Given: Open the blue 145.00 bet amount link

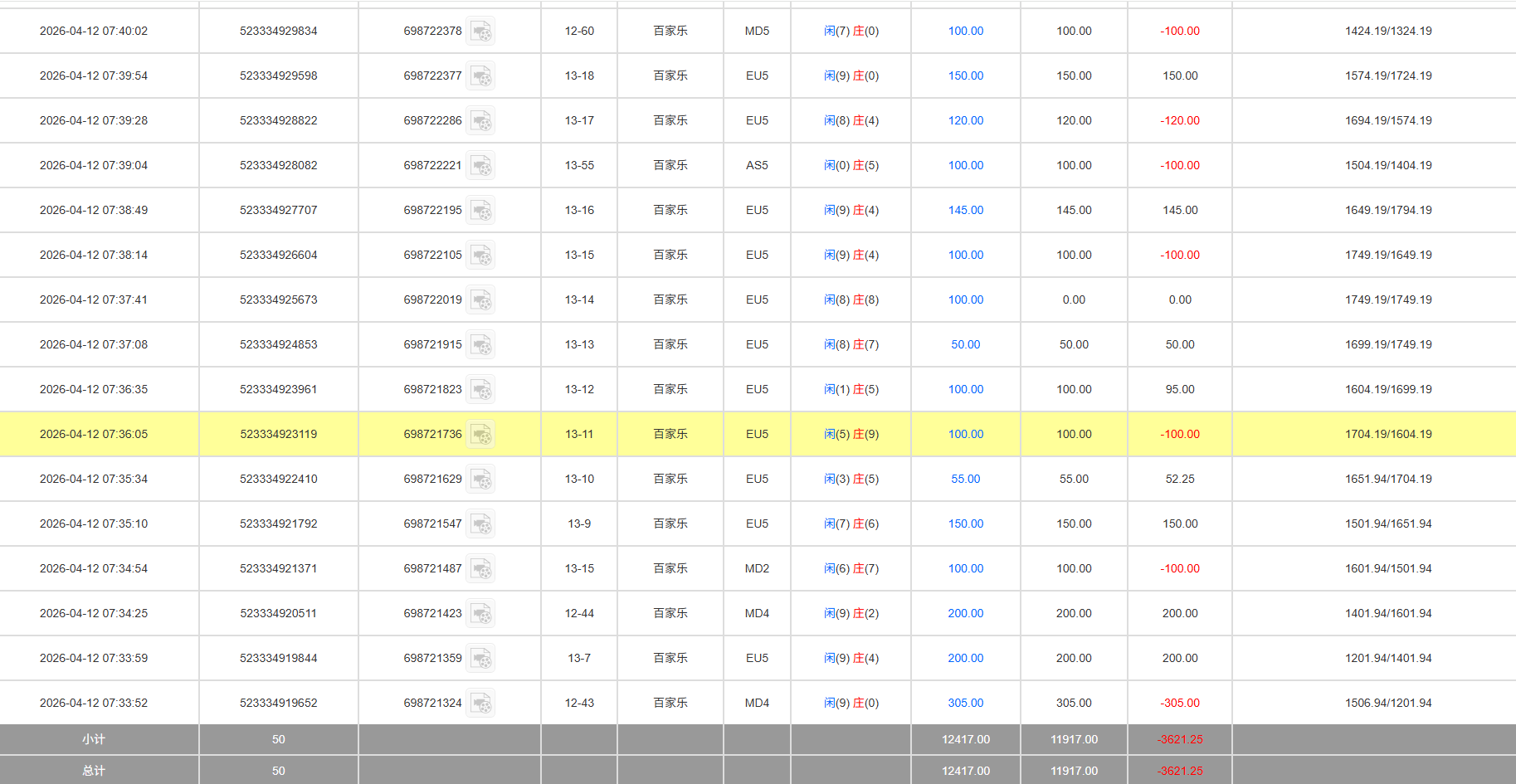Looking at the screenshot, I should click(965, 210).
